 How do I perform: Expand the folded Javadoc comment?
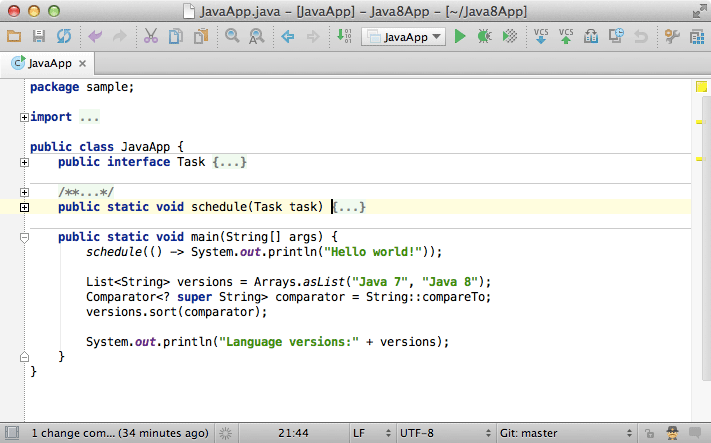tap(24, 192)
